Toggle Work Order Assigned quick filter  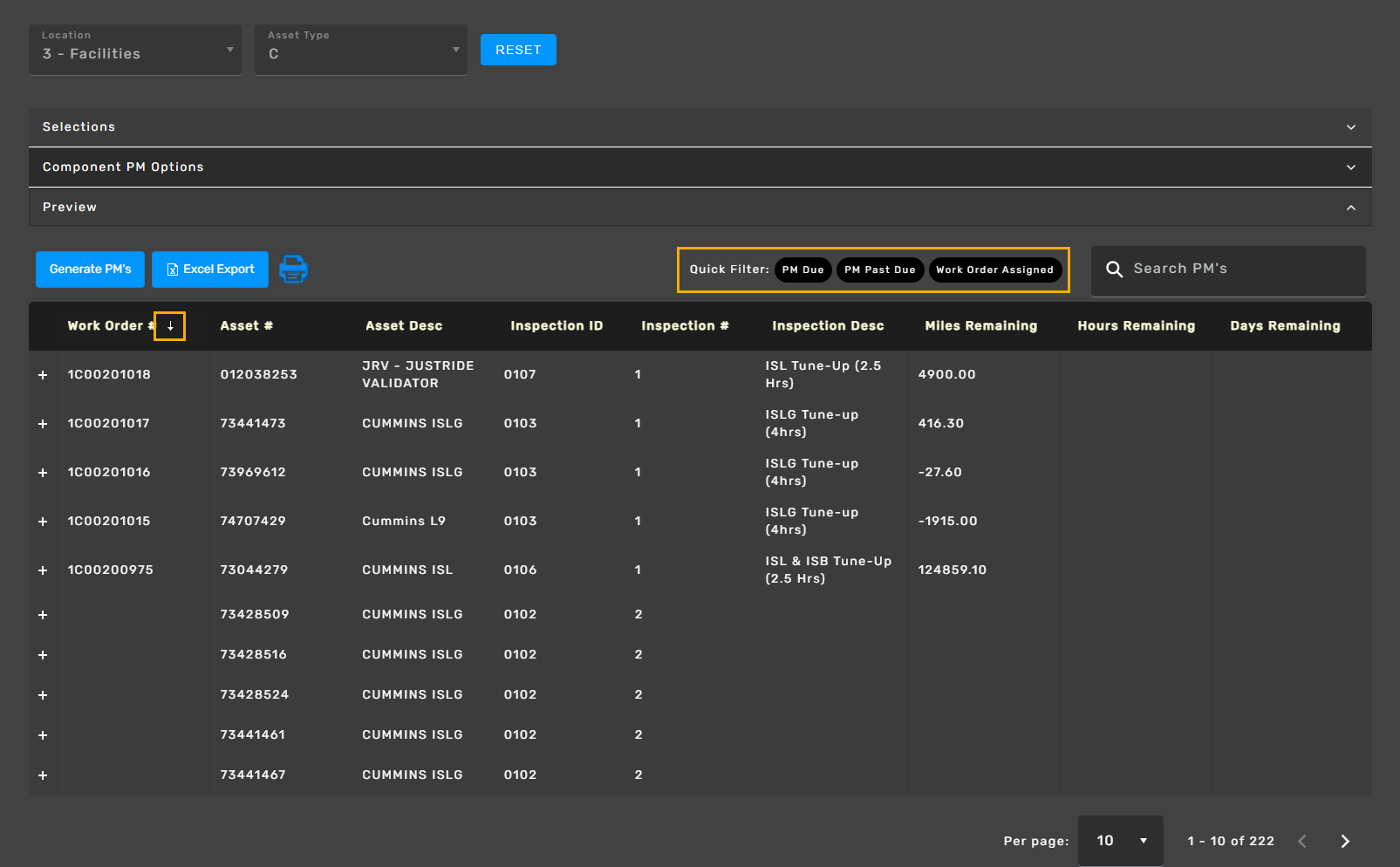click(x=994, y=270)
